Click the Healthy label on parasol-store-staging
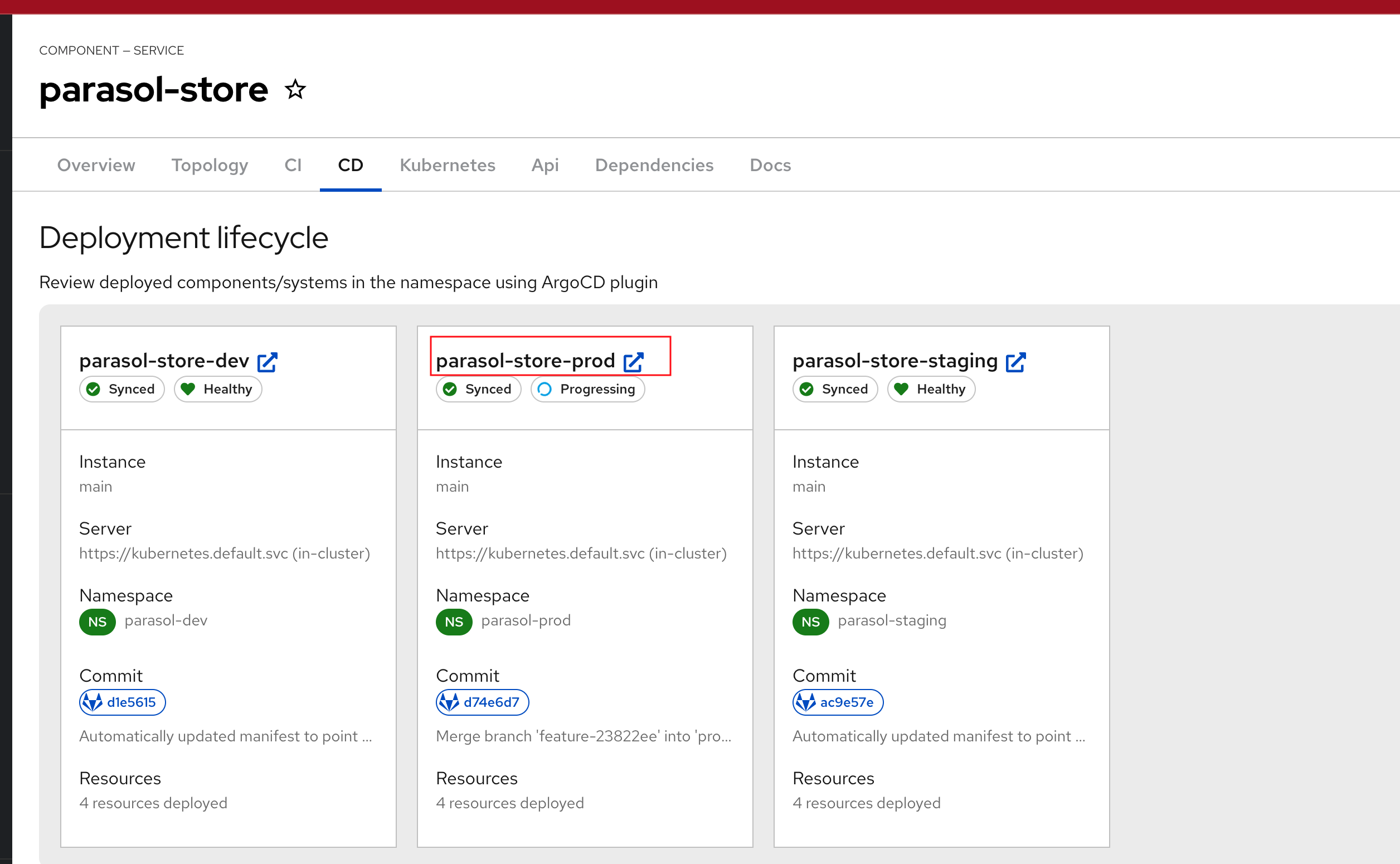 [x=941, y=389]
